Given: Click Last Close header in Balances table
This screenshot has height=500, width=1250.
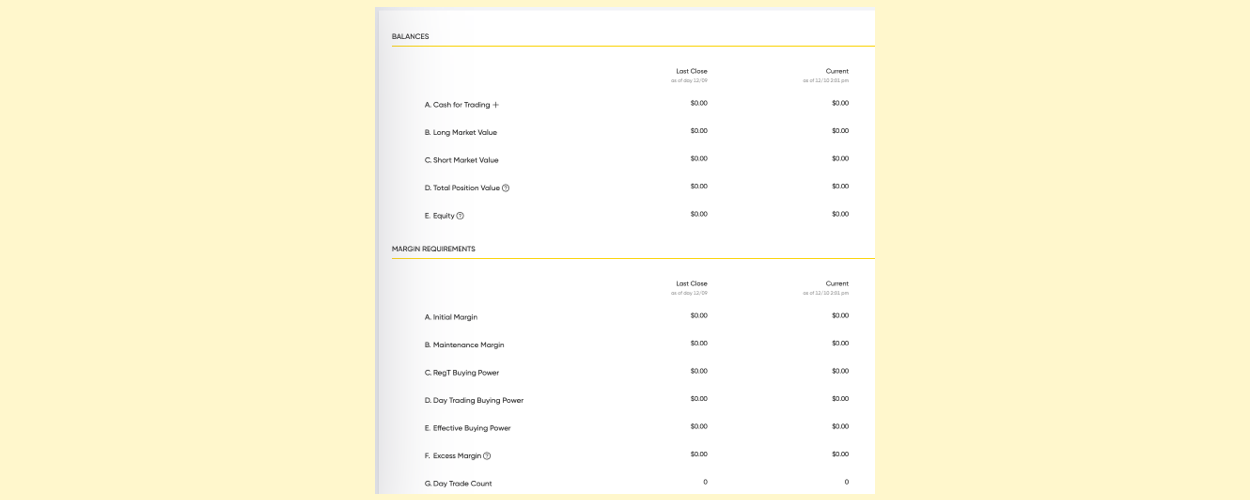Looking at the screenshot, I should click(691, 71).
